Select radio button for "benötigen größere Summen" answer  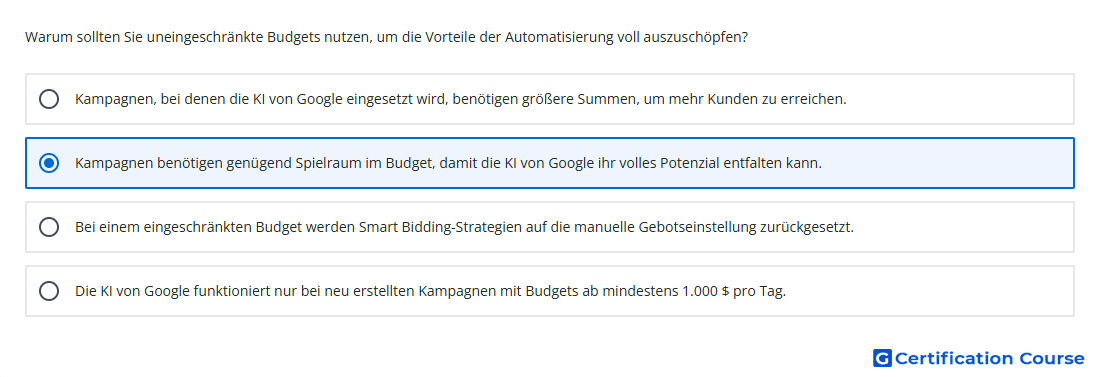pos(49,99)
